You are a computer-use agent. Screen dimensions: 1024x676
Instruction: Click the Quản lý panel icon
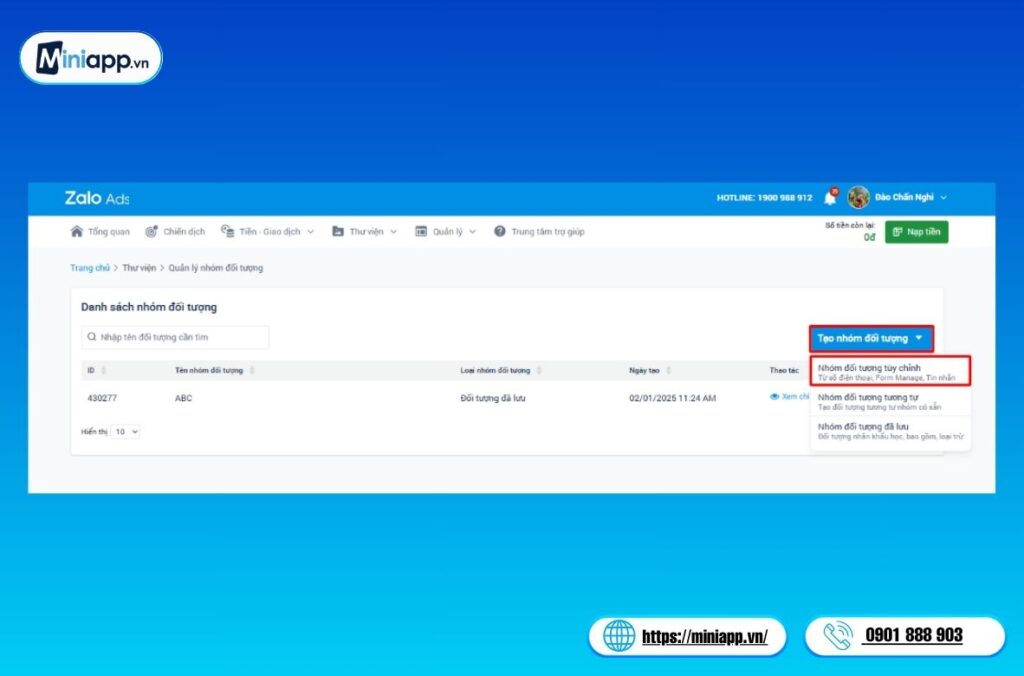[421, 231]
